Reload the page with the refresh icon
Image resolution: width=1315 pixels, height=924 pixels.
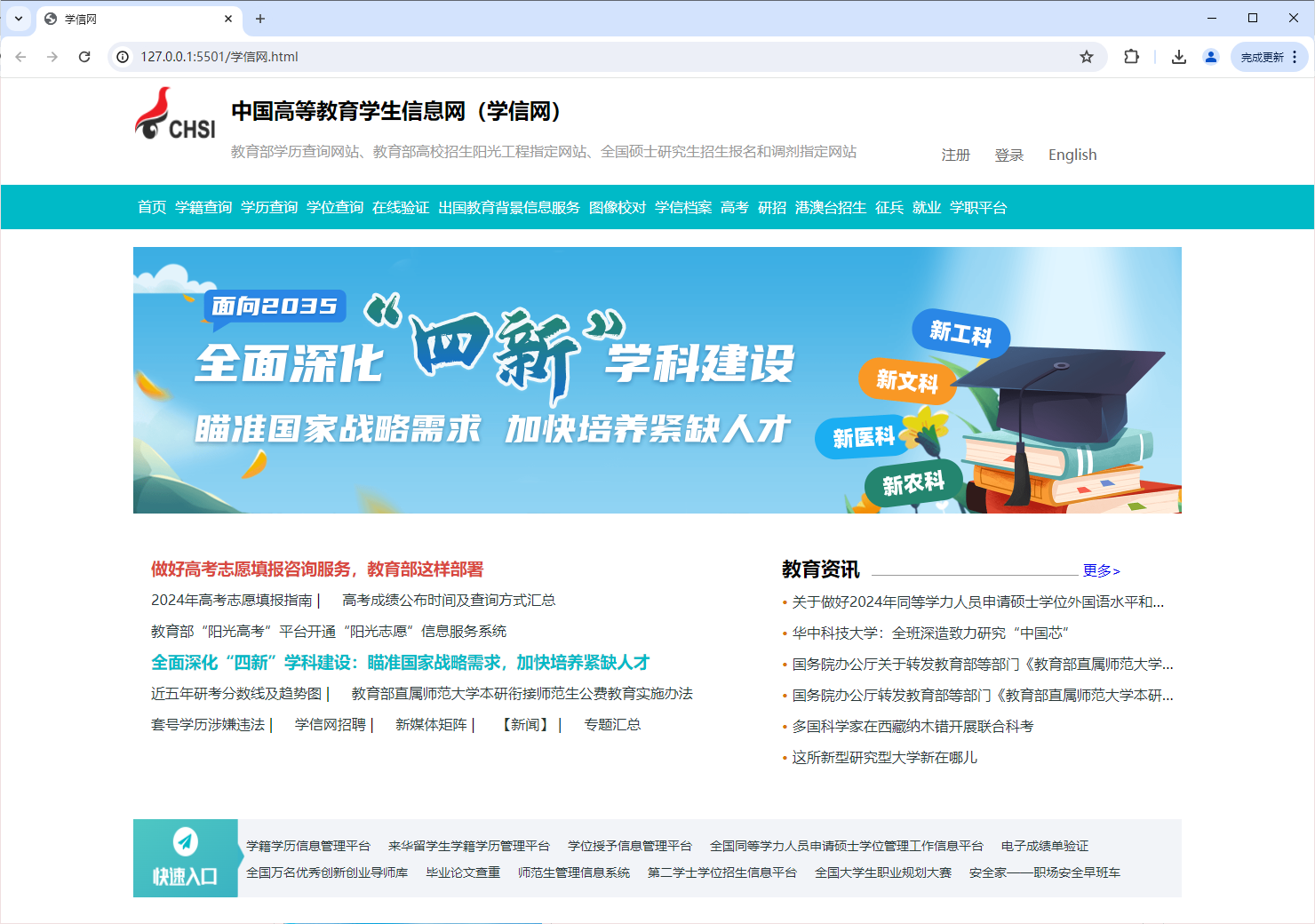84,57
